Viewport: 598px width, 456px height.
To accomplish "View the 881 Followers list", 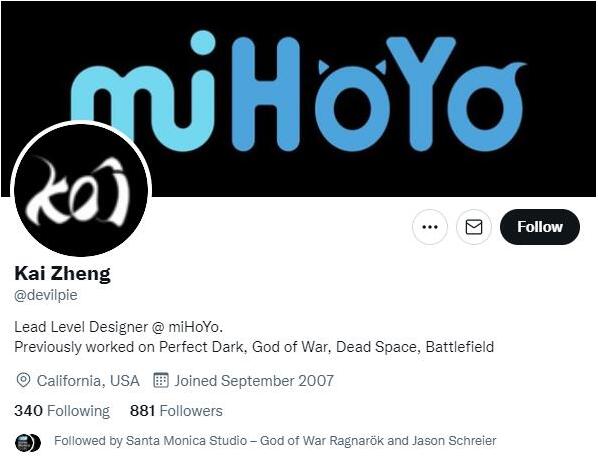I will tap(176, 411).
